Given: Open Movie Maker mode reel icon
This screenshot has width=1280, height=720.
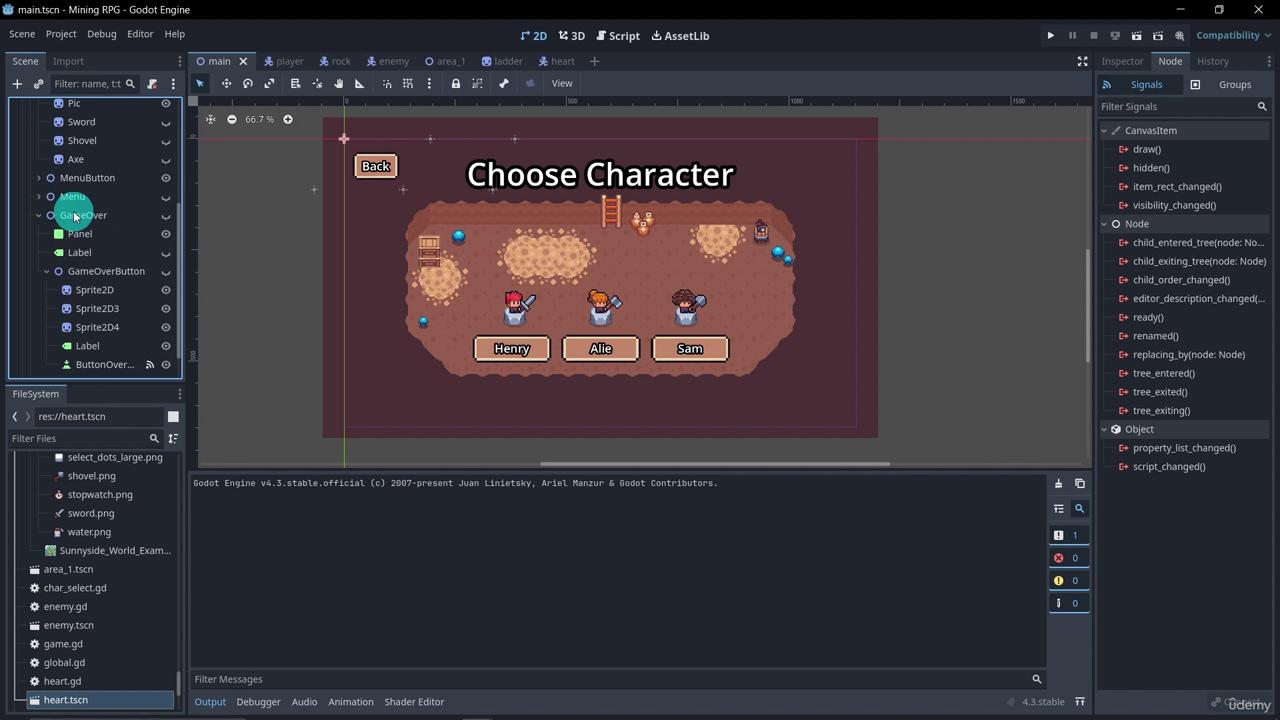Looking at the screenshot, I should [1180, 36].
